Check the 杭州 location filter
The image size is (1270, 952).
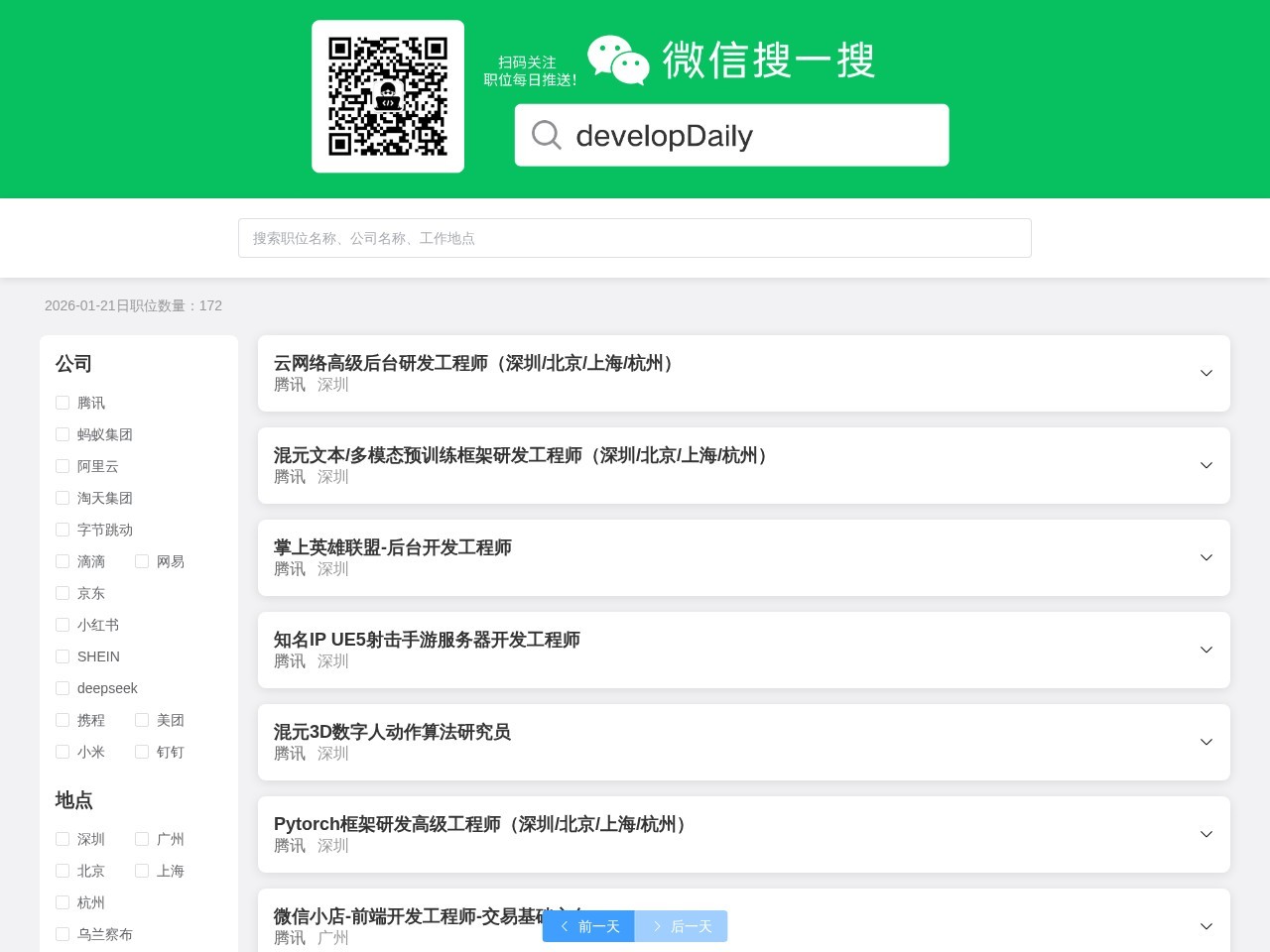tap(63, 902)
